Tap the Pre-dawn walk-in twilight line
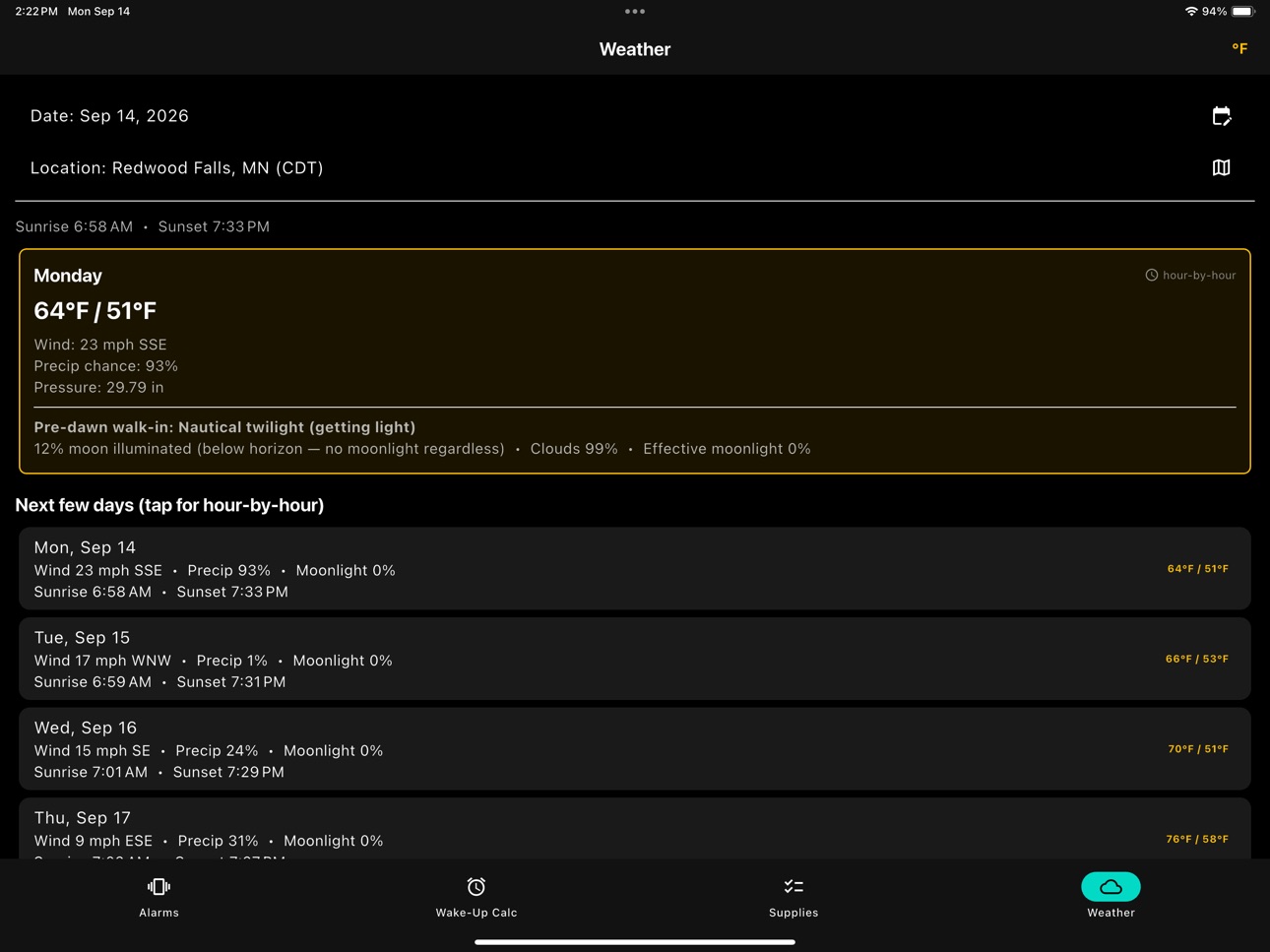 coord(224,427)
